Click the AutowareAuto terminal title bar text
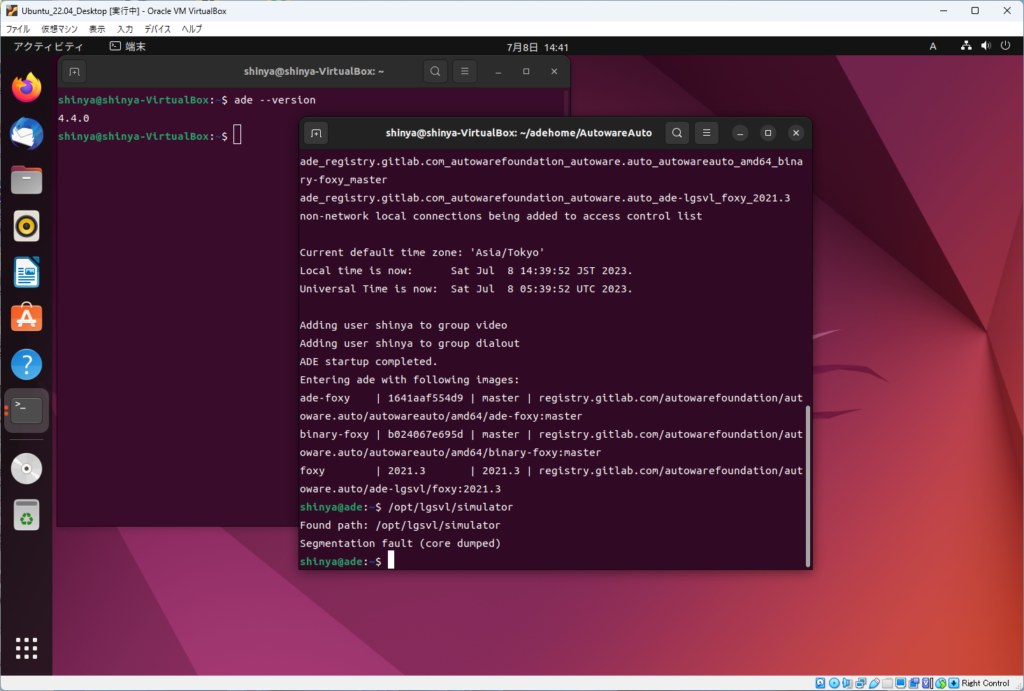This screenshot has height=691, width=1024. (519, 133)
